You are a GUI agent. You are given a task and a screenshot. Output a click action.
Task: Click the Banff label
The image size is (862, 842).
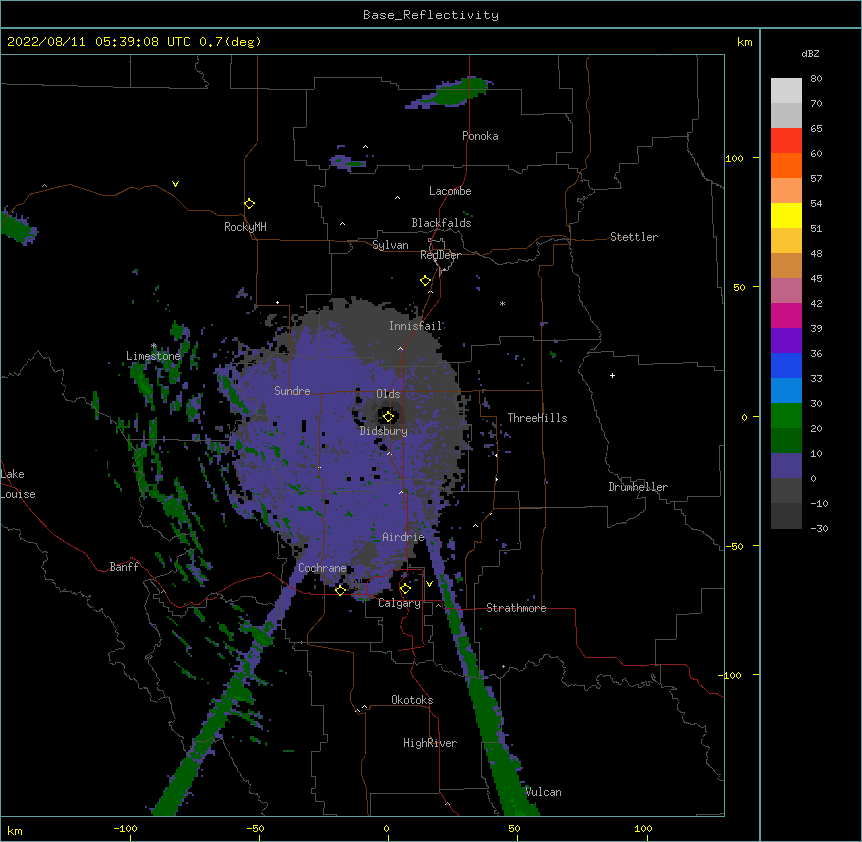point(124,567)
